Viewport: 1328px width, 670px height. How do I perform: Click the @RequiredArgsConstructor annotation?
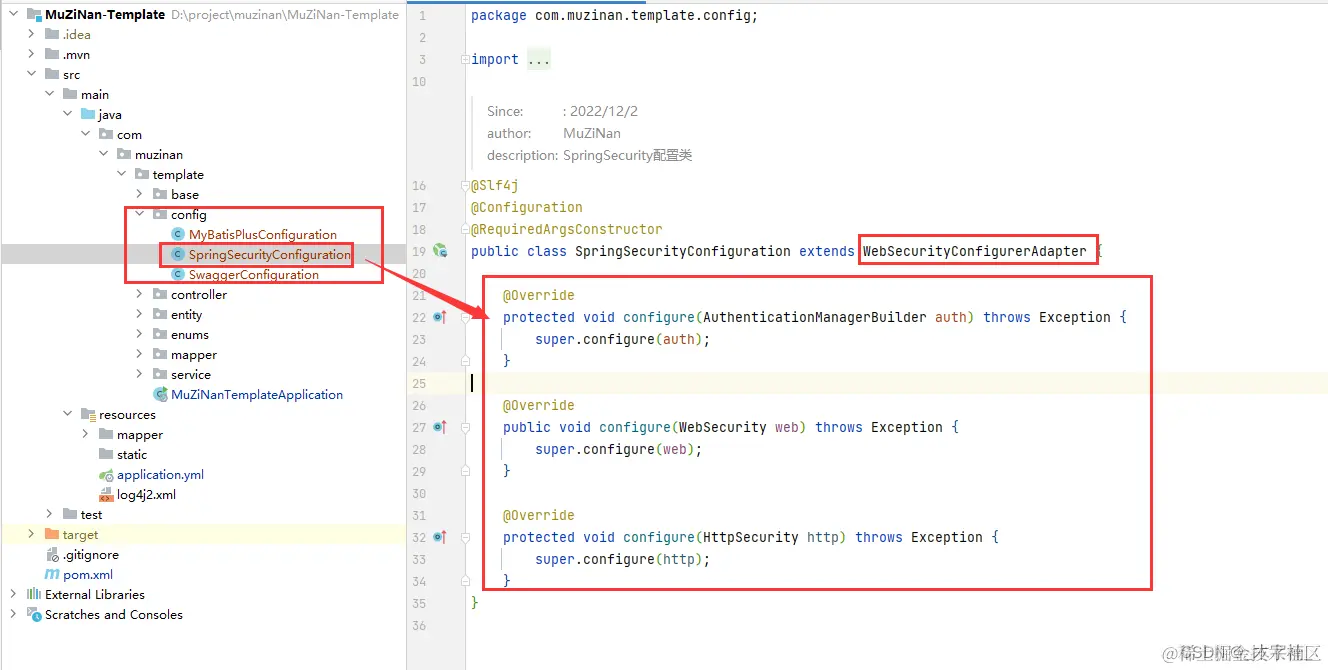coord(567,229)
